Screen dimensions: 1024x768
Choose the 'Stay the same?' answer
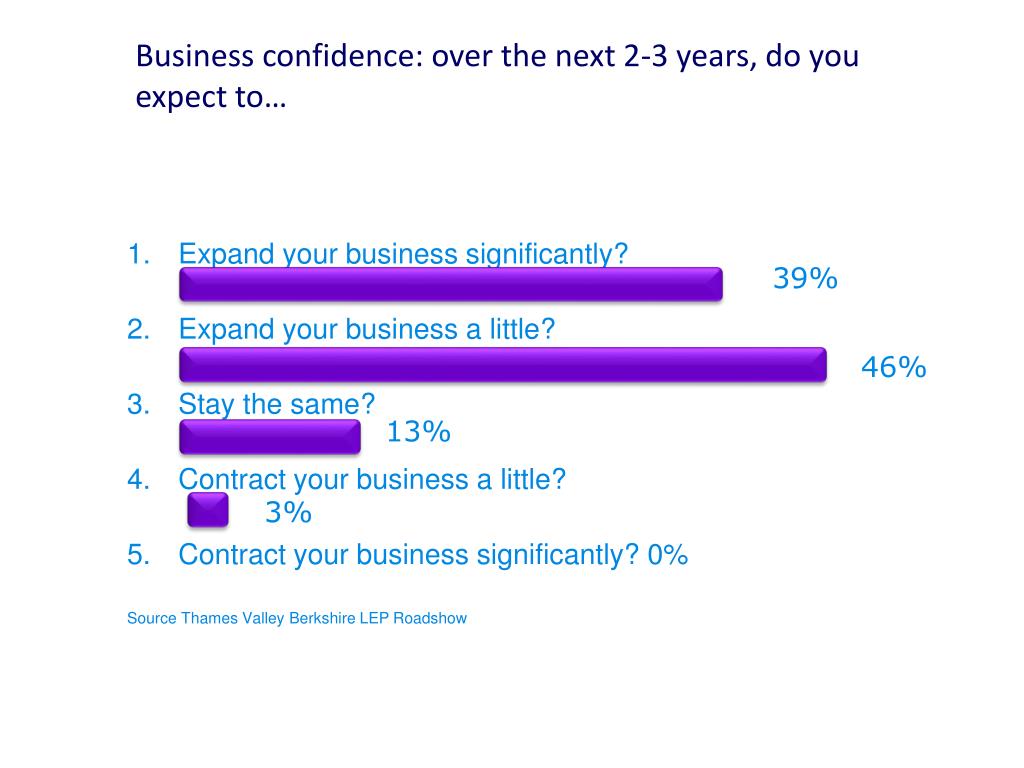276,404
